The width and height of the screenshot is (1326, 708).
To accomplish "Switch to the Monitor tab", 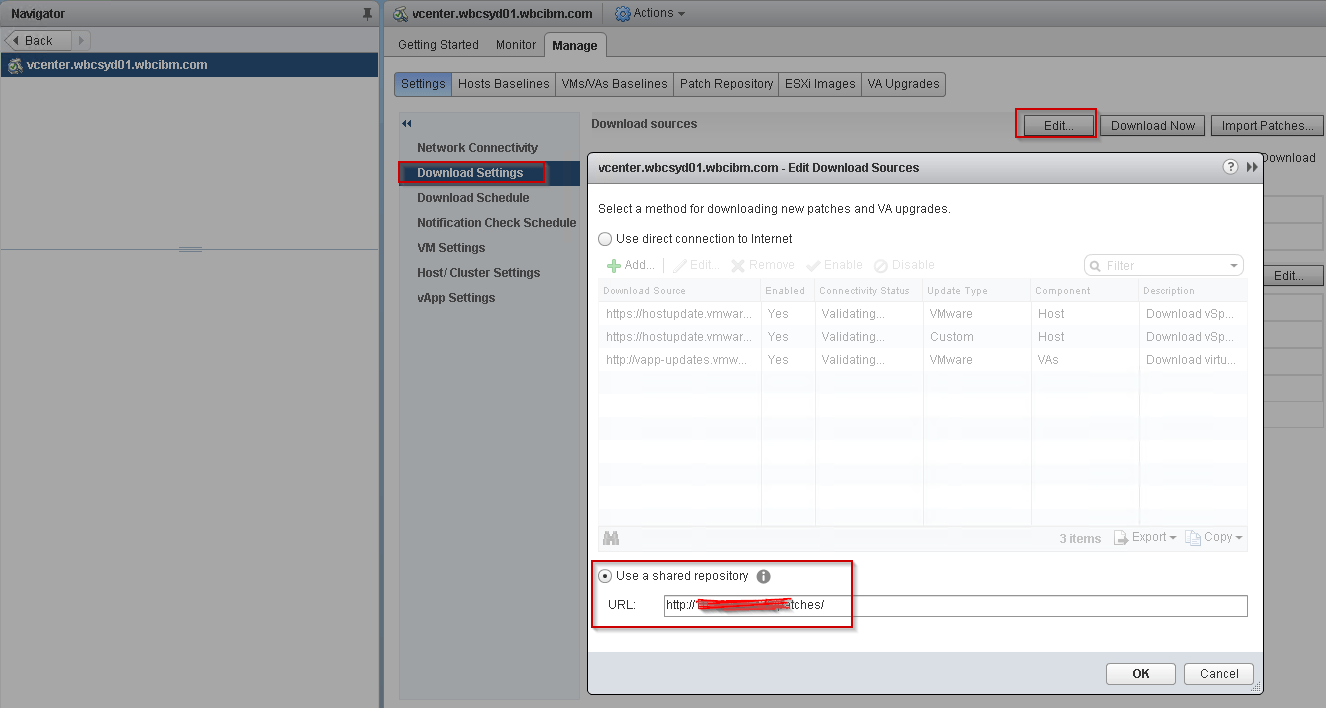I will pyautogui.click(x=516, y=45).
